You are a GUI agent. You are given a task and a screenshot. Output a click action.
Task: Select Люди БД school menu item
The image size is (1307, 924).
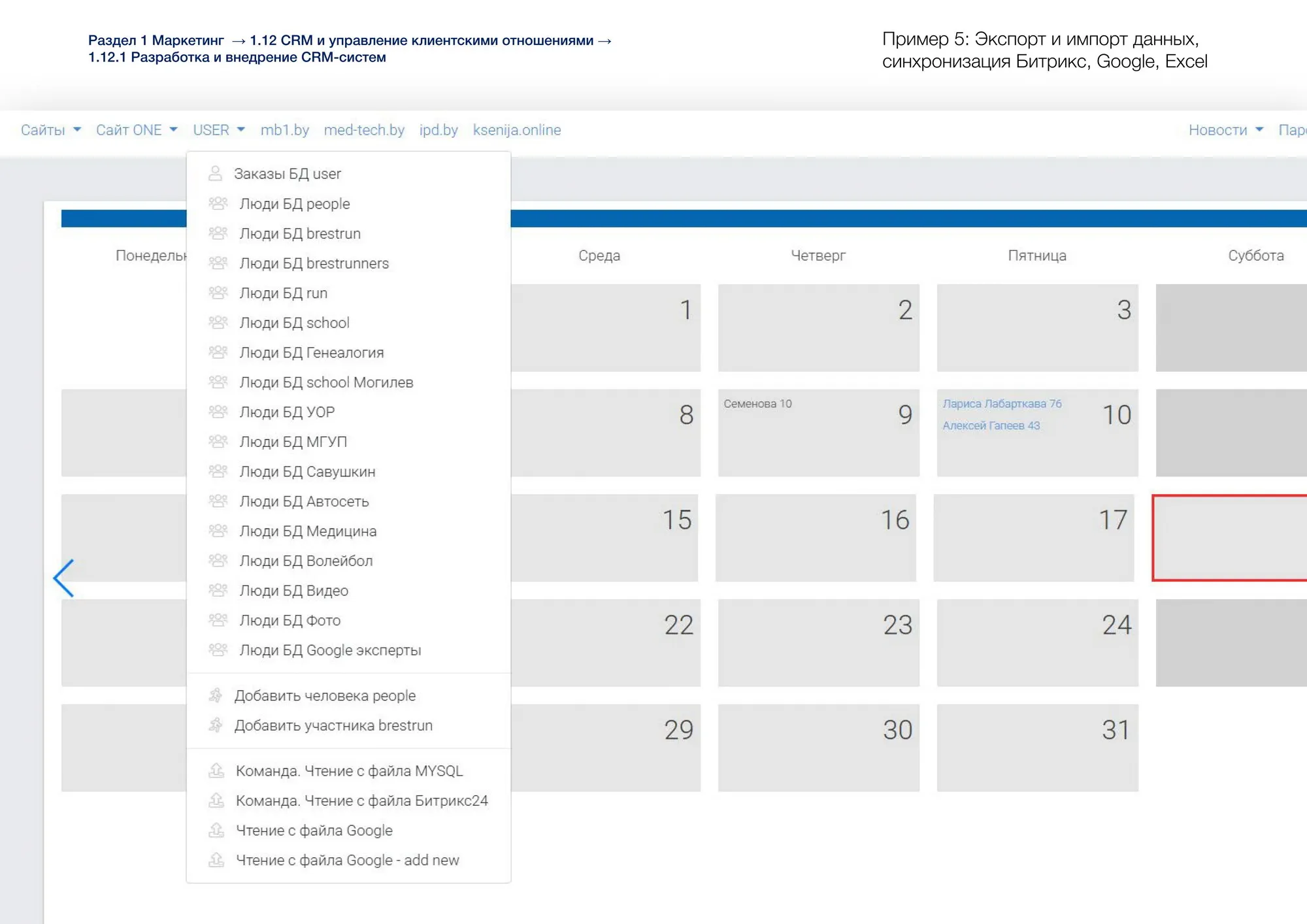(348, 323)
